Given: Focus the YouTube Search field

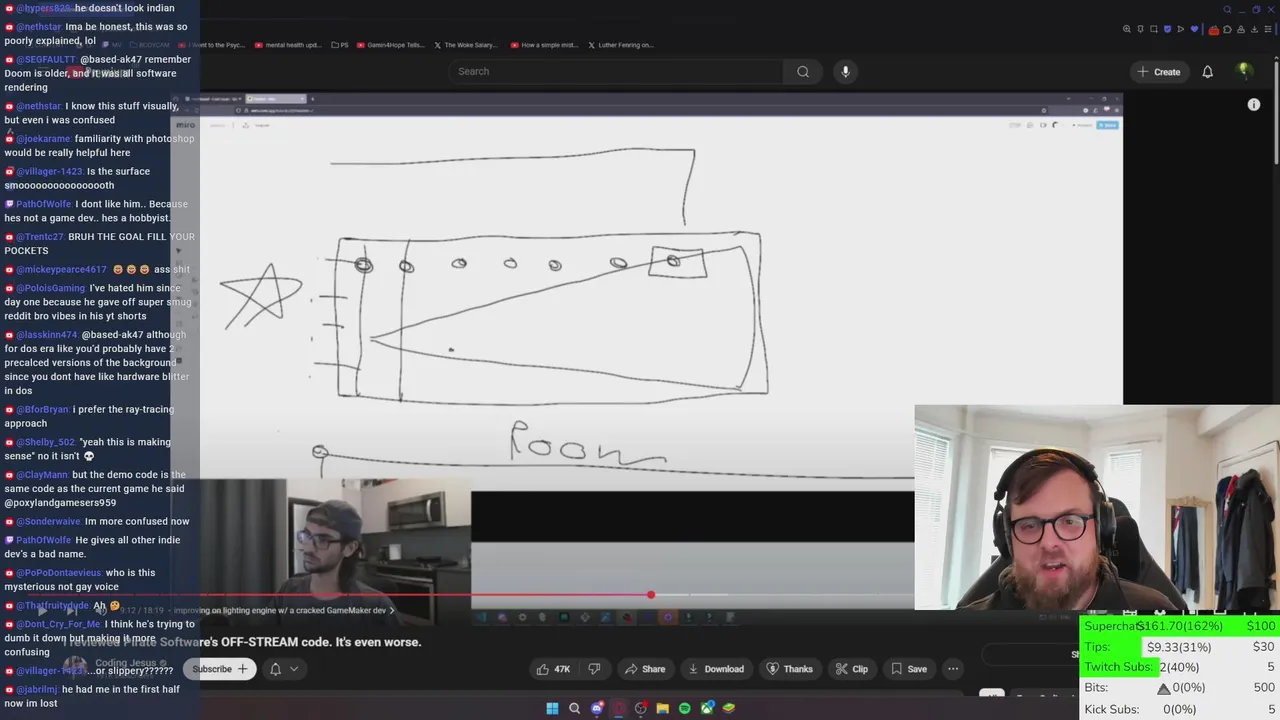Looking at the screenshot, I should 615,71.
